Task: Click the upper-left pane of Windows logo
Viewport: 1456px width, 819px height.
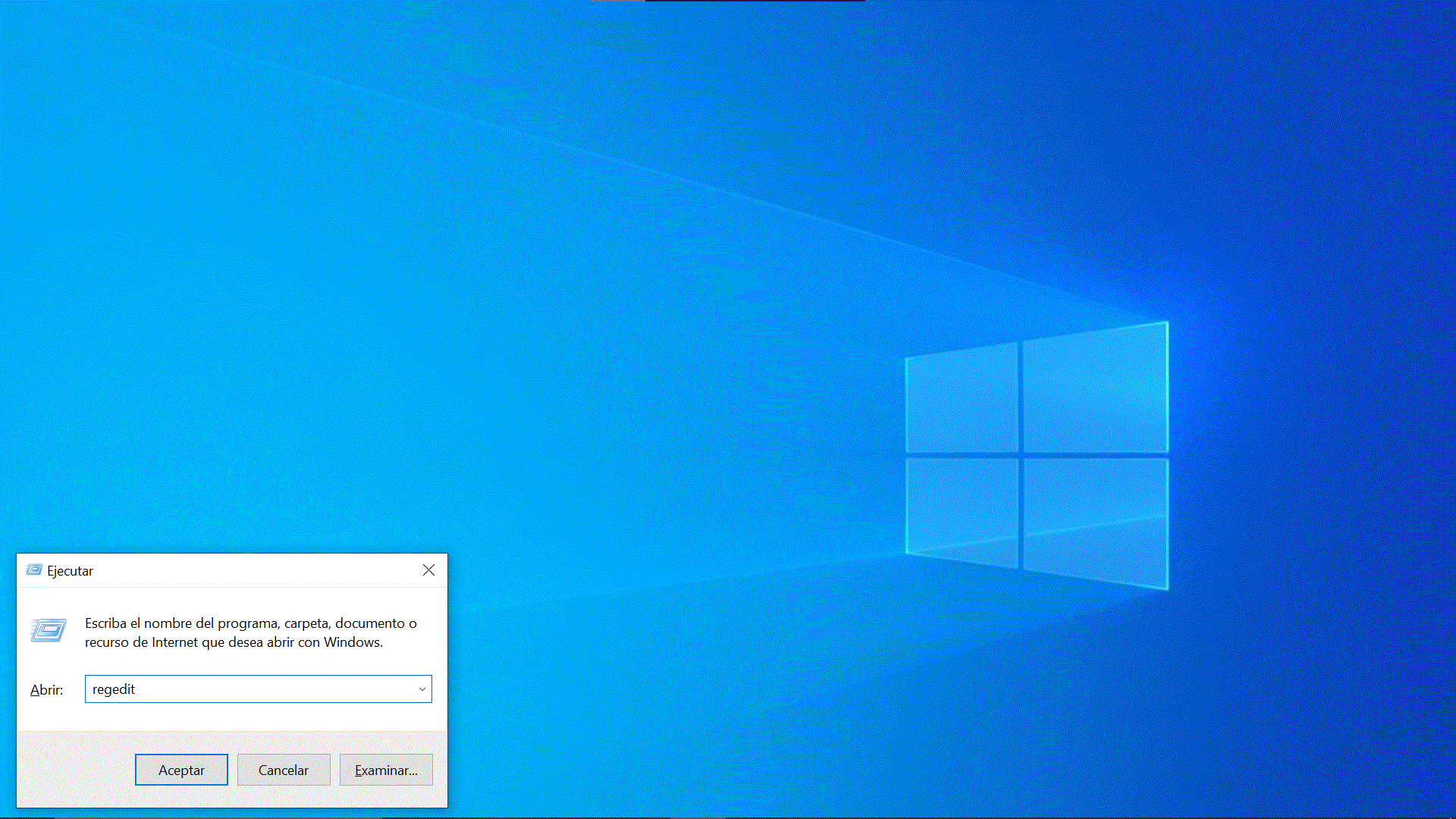Action: (962, 400)
